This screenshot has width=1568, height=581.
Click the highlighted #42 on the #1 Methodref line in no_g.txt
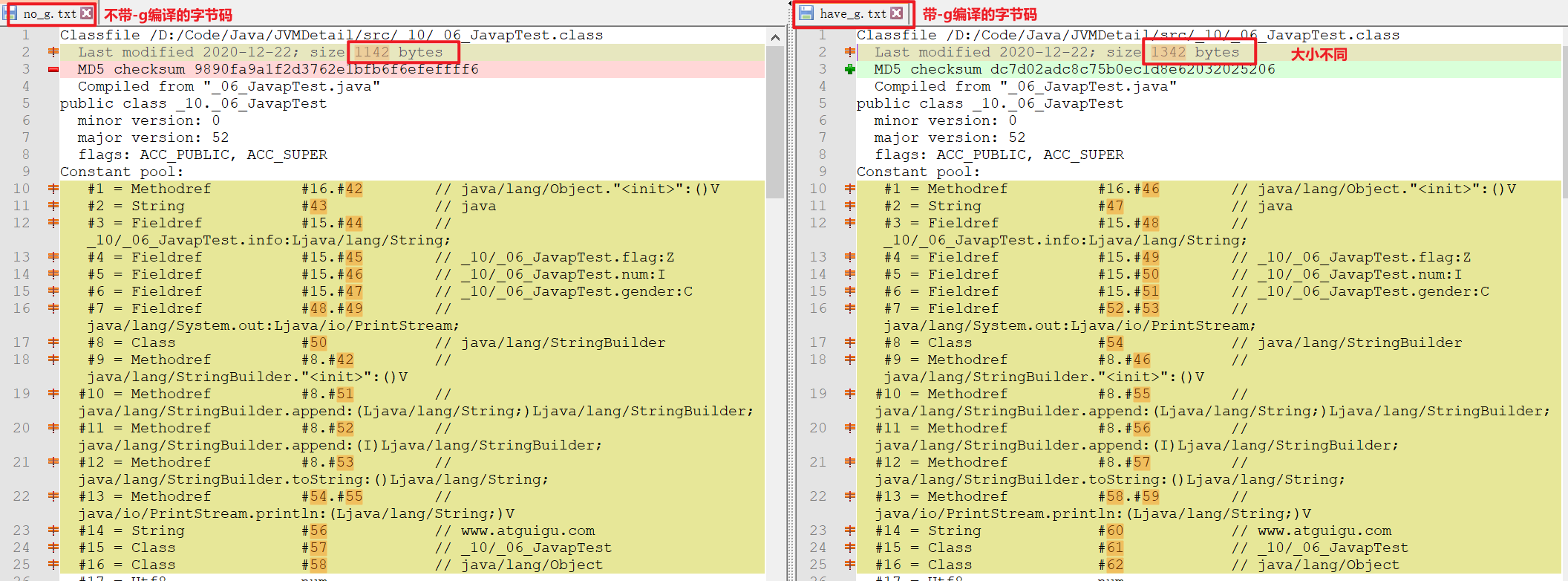pyautogui.click(x=354, y=189)
